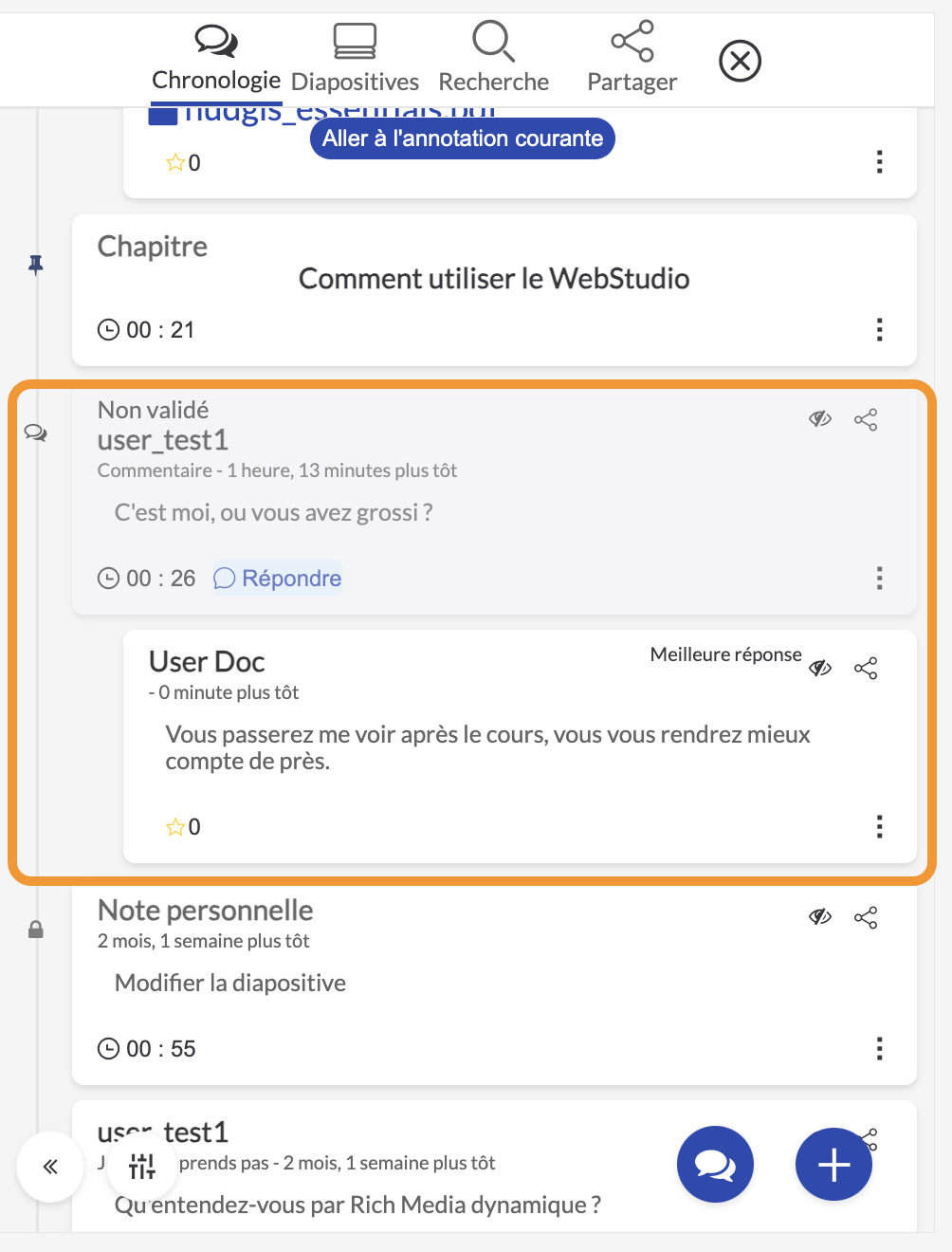The width and height of the screenshot is (952, 1252).
Task: Jump to timestamp 00 : 55
Action: click(147, 1049)
